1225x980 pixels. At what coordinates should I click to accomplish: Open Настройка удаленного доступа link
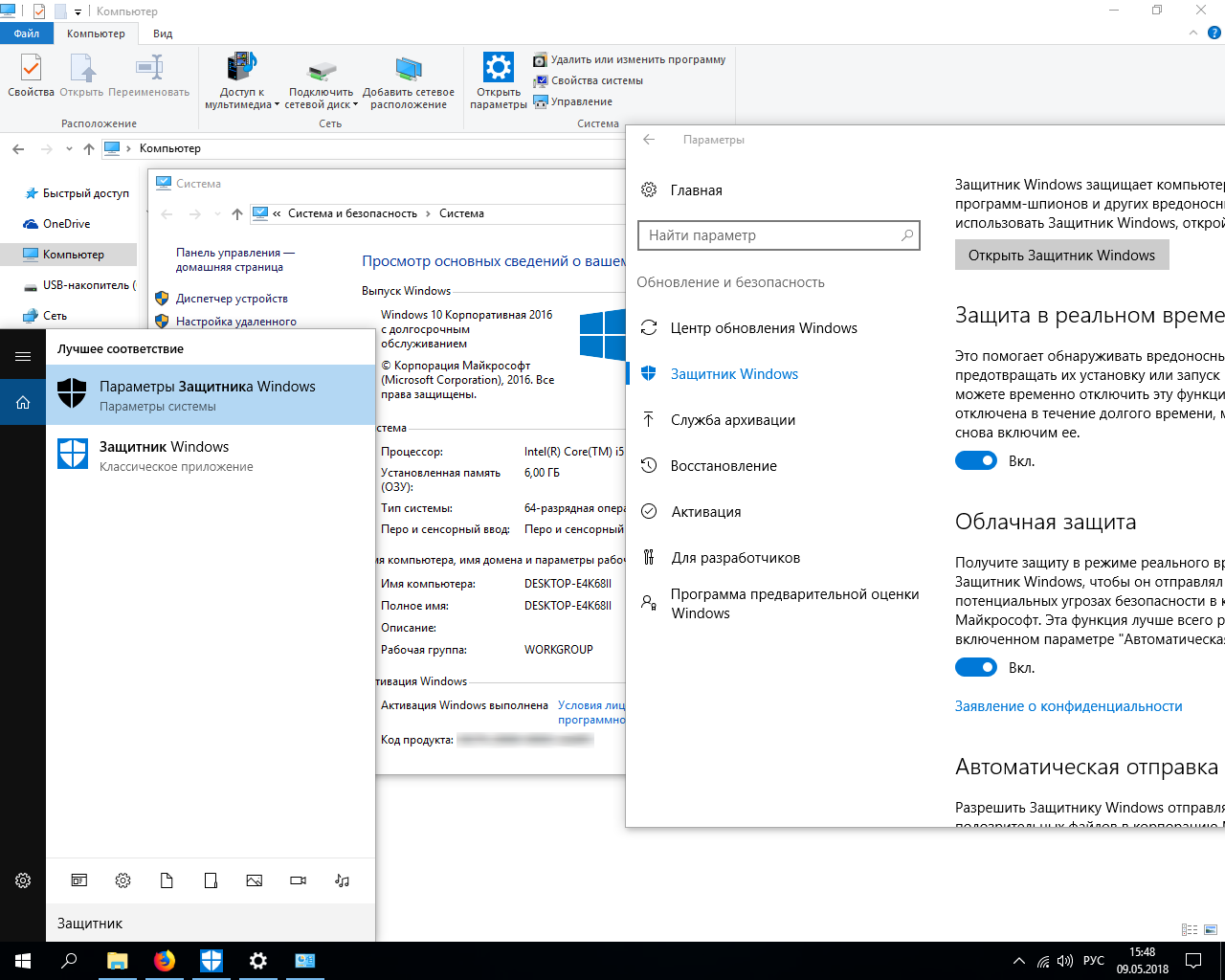tap(236, 322)
